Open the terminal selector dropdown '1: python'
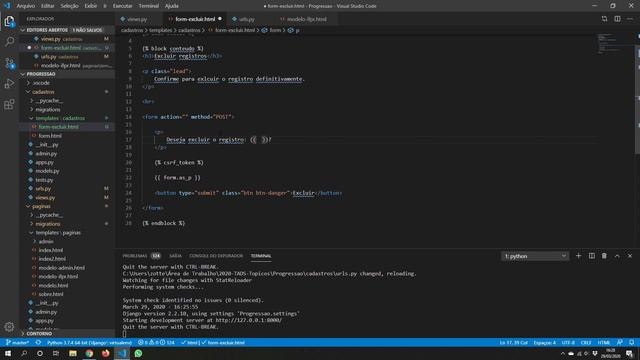 tap(535, 256)
